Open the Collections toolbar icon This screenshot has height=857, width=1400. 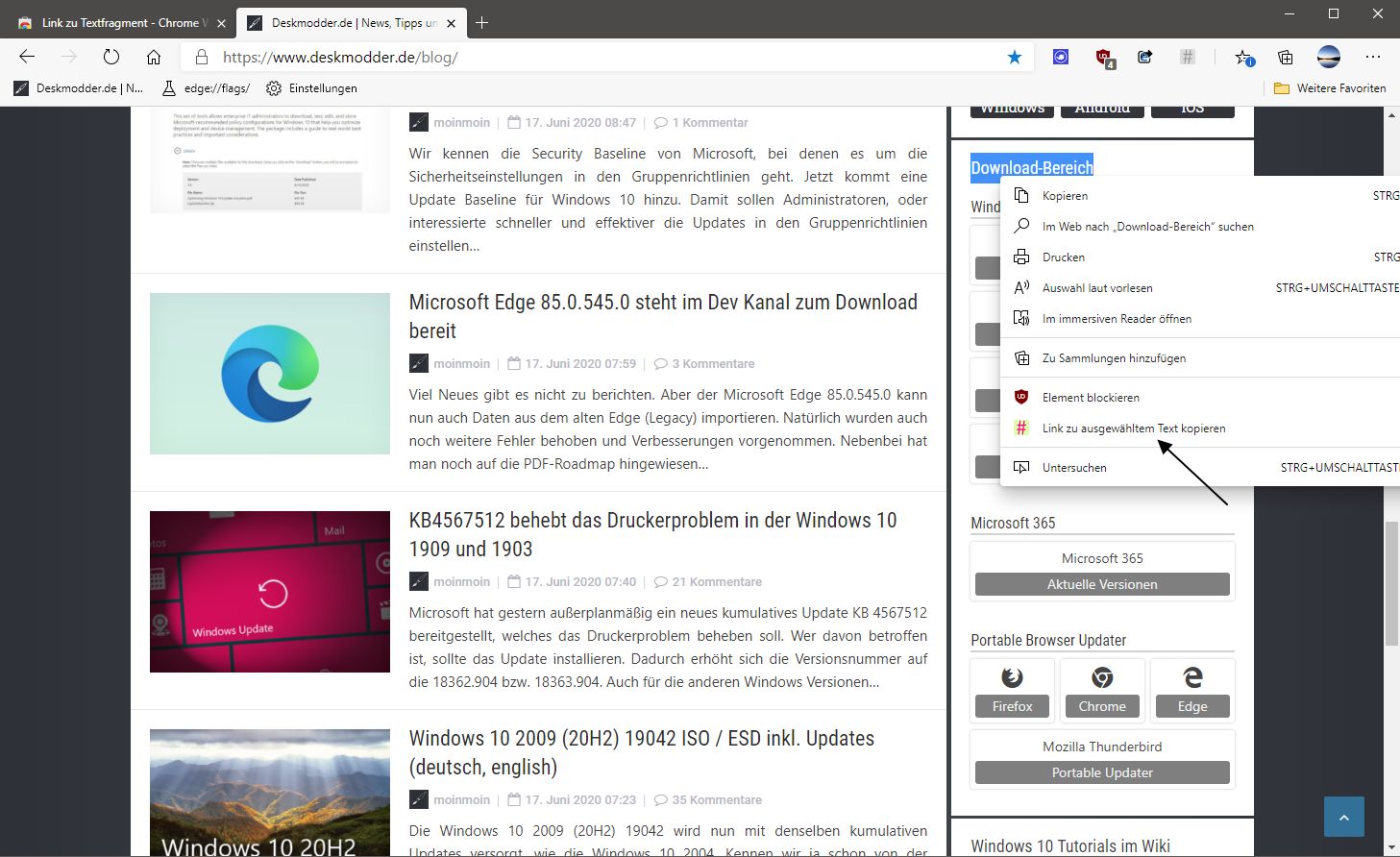[x=1286, y=57]
